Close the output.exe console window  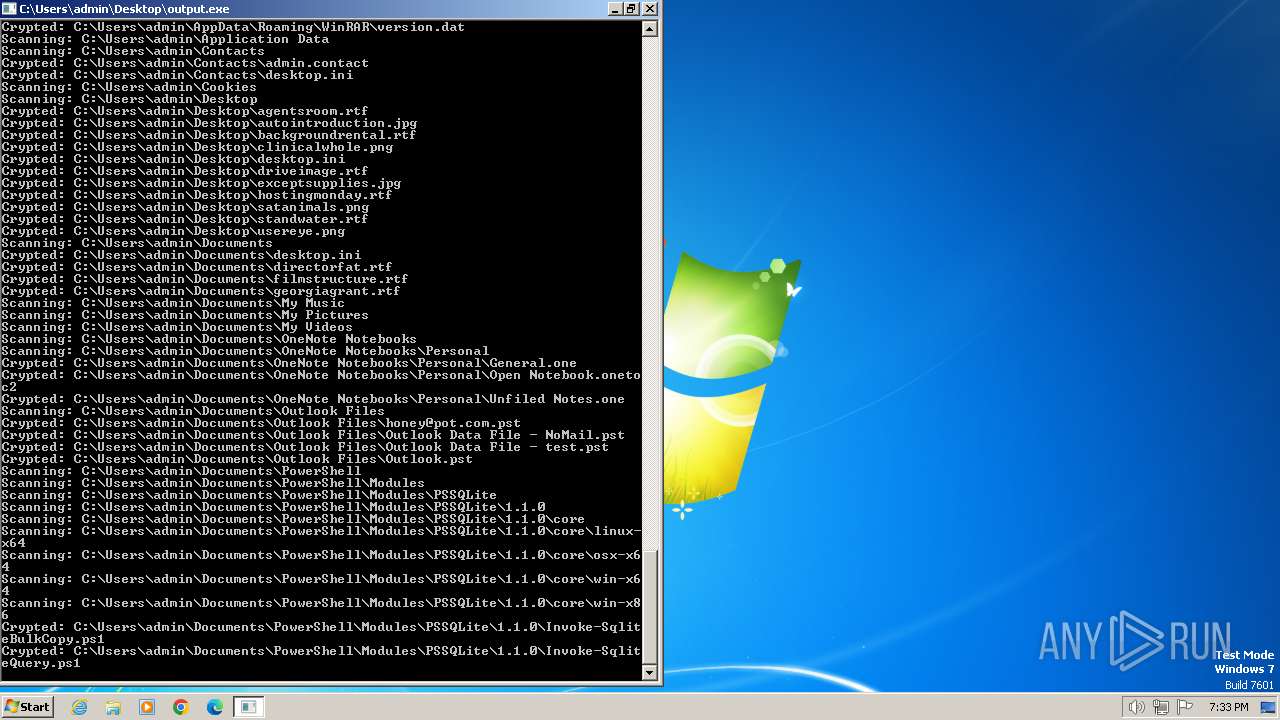649,8
